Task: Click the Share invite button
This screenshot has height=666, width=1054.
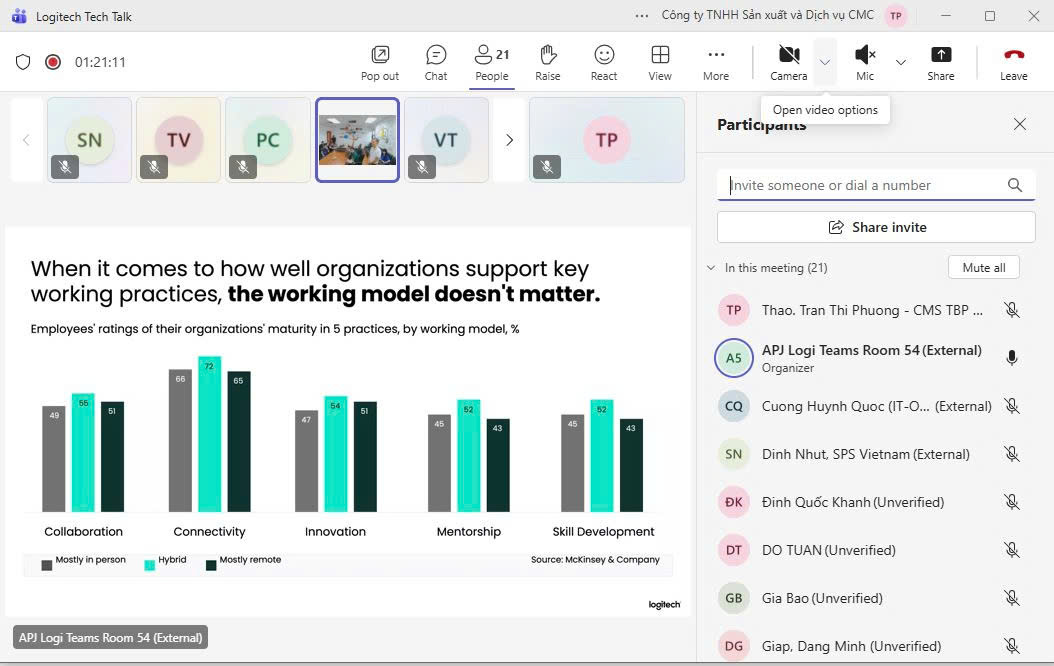Action: pos(876,227)
